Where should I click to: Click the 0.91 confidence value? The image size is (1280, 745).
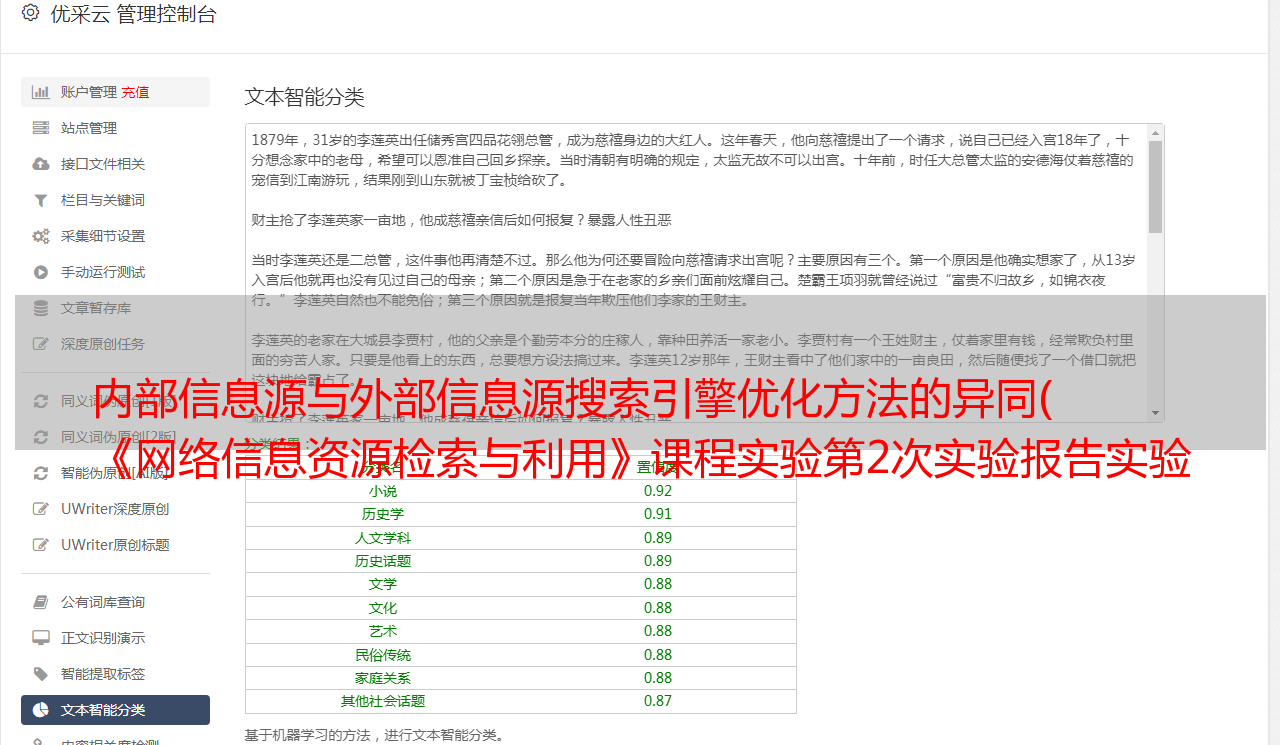[x=658, y=514]
